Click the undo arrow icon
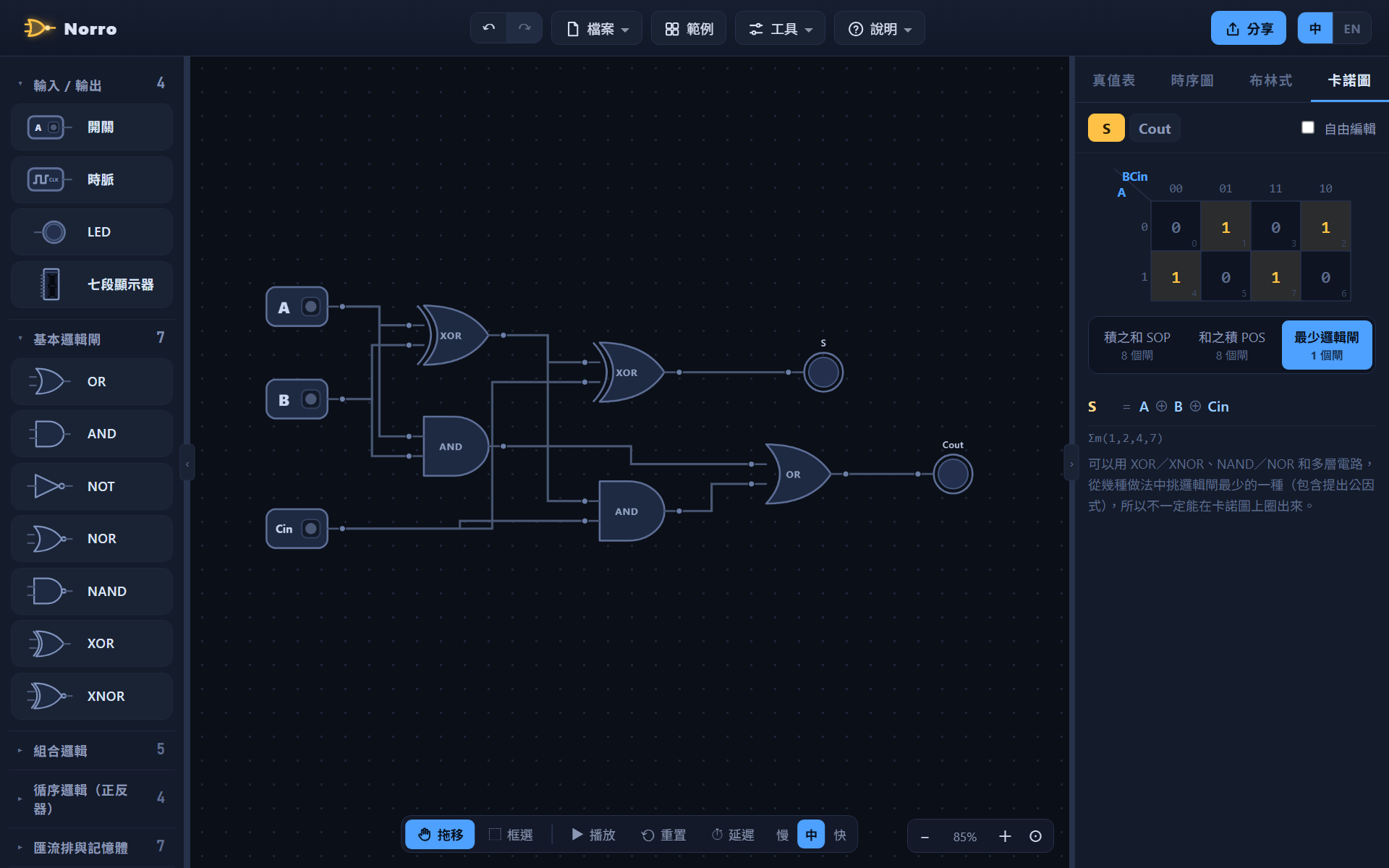This screenshot has height=868, width=1389. pyautogui.click(x=489, y=28)
